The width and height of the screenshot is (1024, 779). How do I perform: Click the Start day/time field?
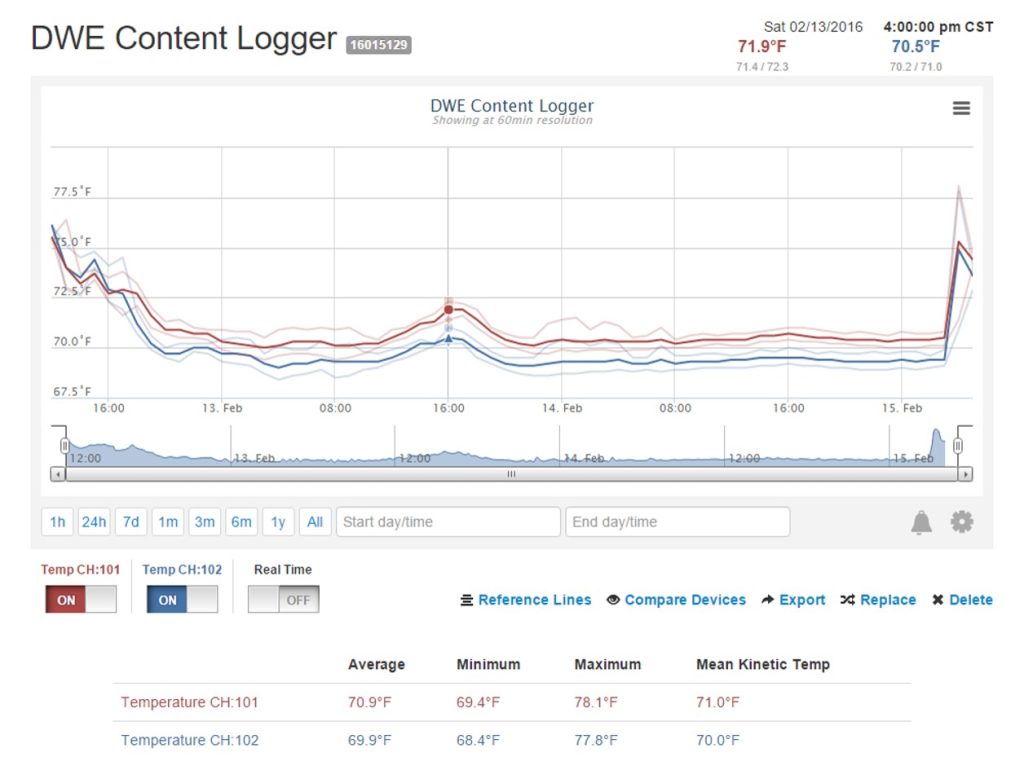[x=448, y=522]
